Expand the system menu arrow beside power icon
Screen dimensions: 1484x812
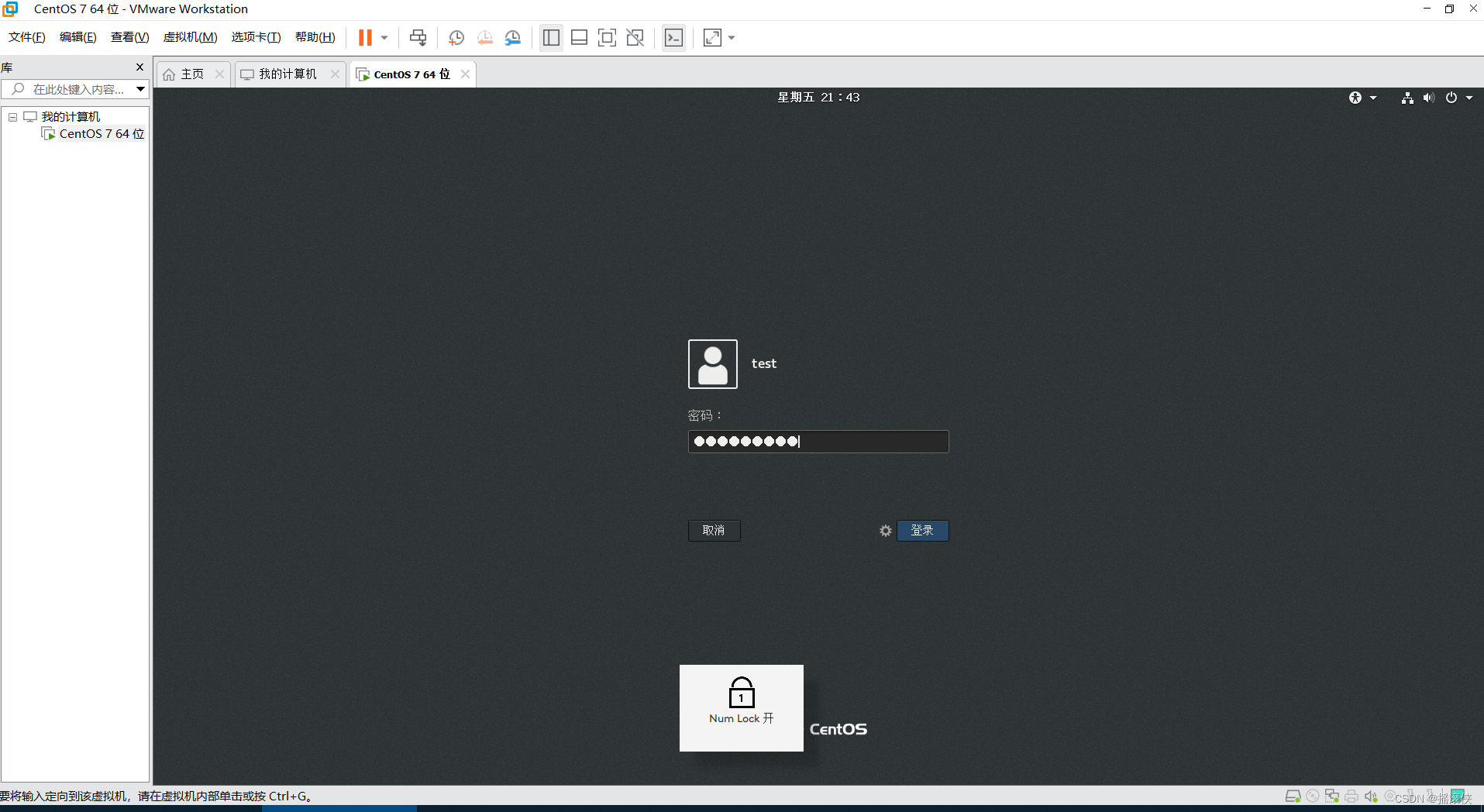point(1469,98)
